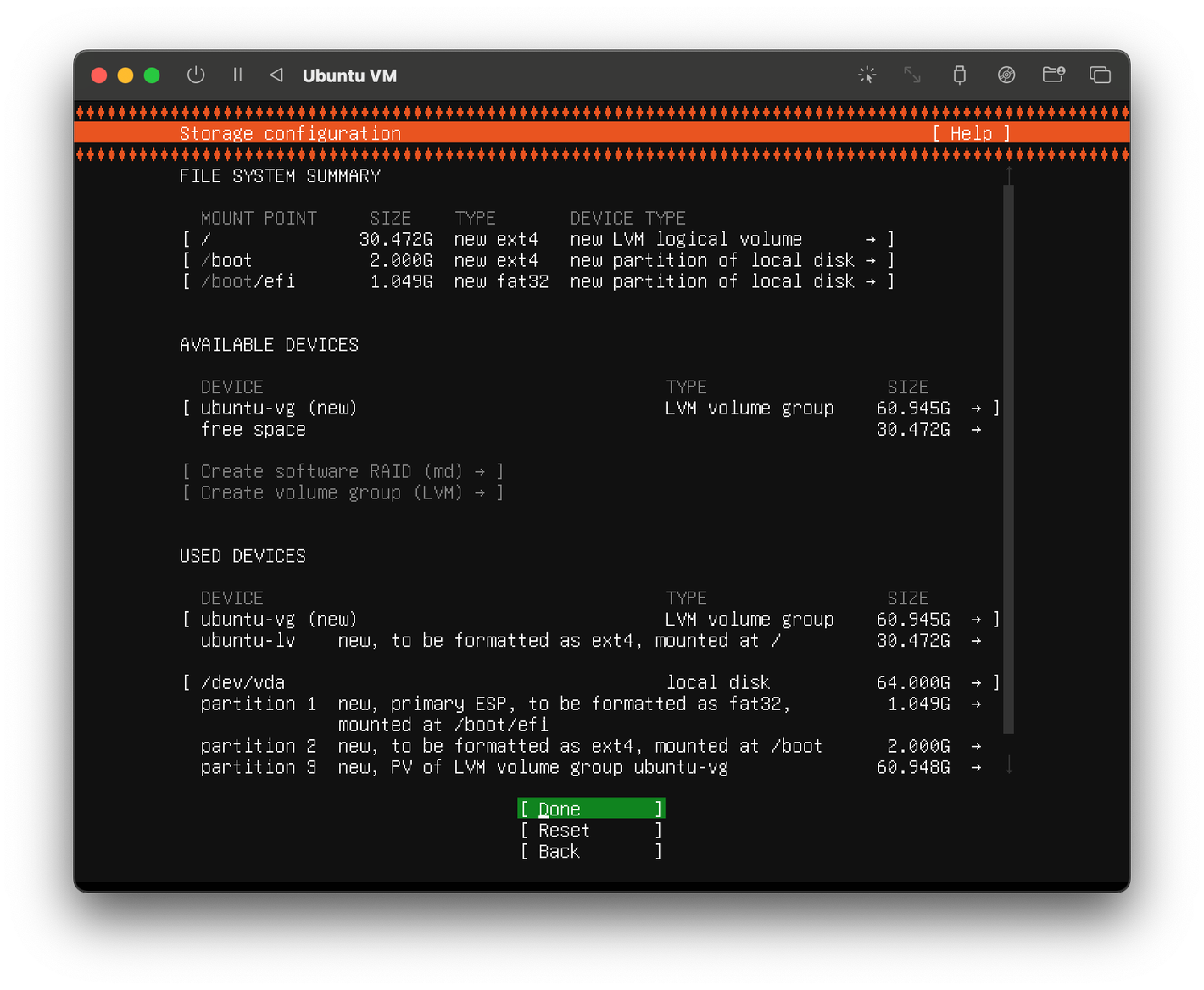Click the Ubuntu VM window title
Image resolution: width=1204 pixels, height=990 pixels.
click(x=349, y=75)
